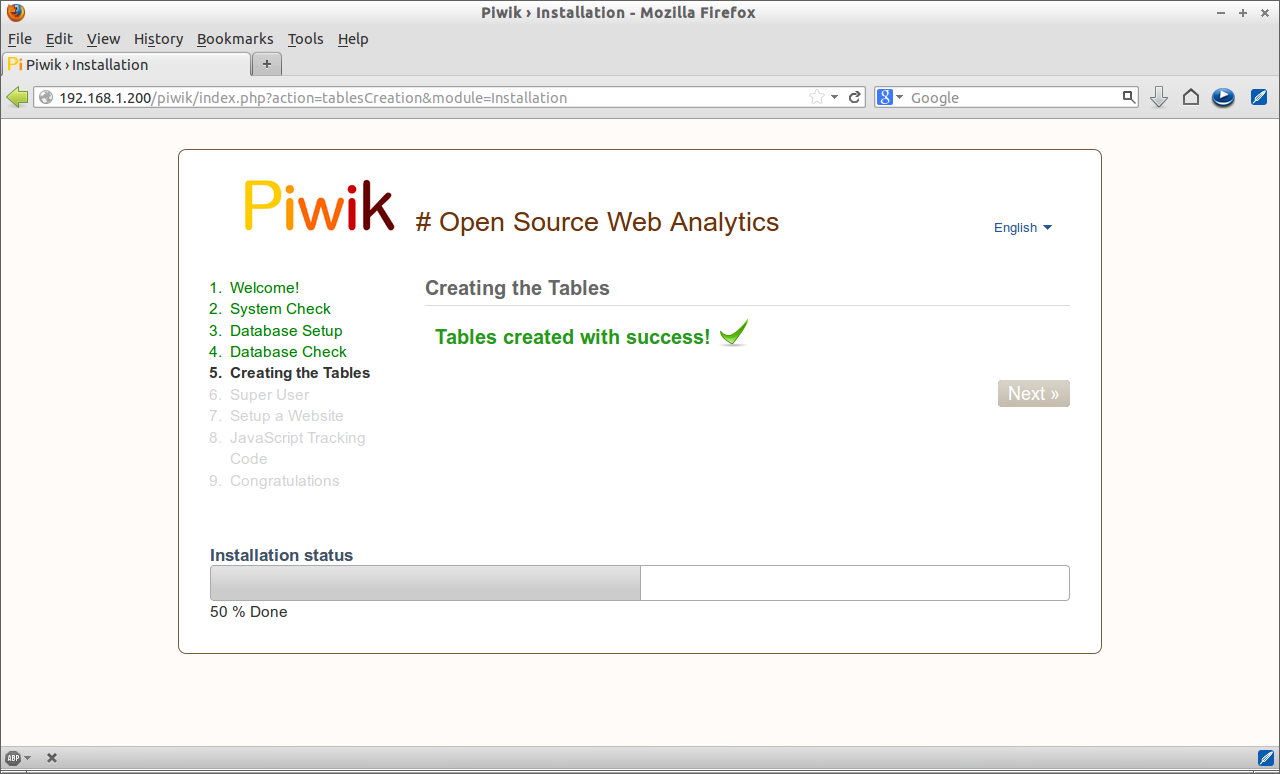Click the site identity globe icon

coord(46,98)
